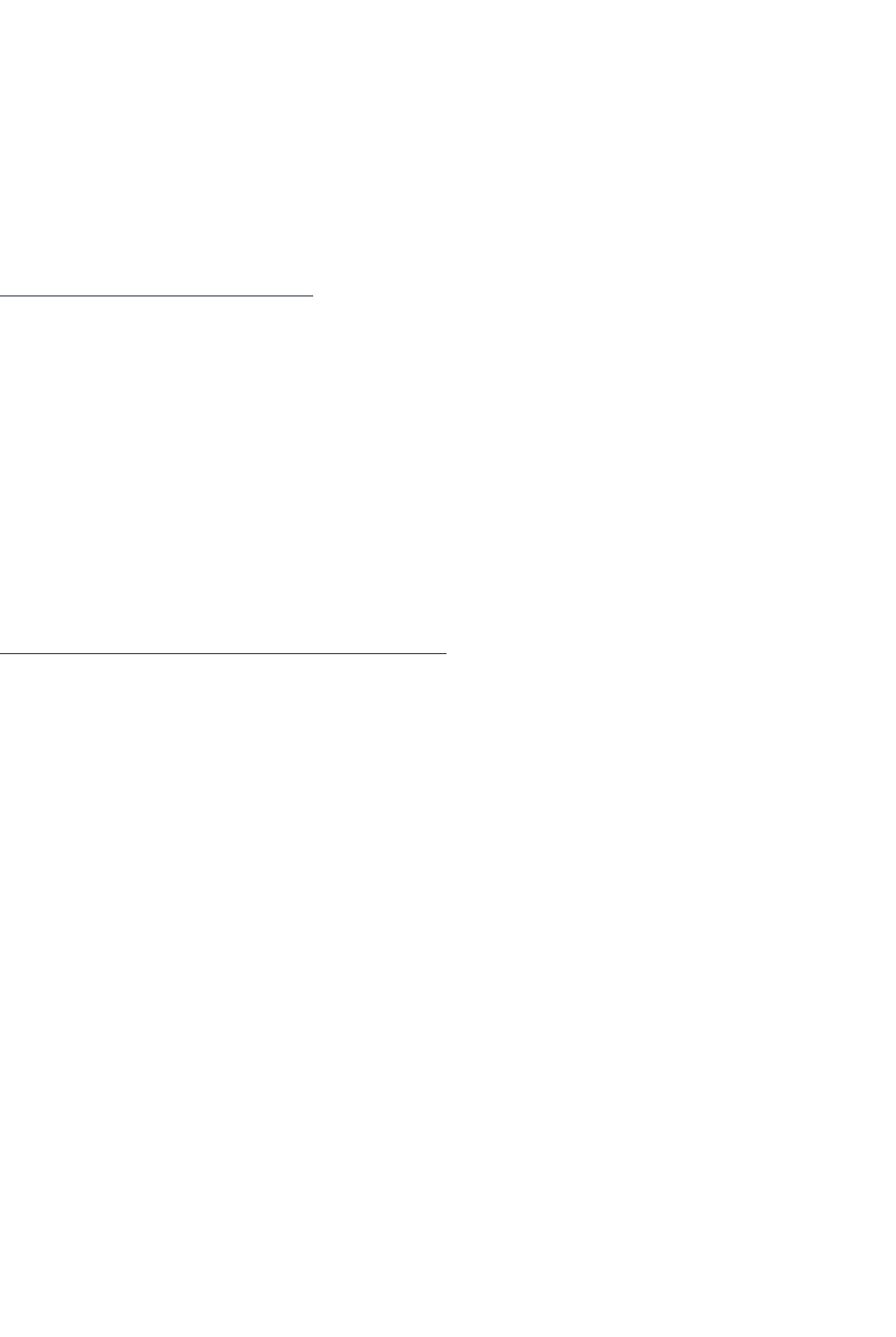Click the left end of upper line
Image resolution: width=896 pixels, height=1337 pixels.
coord(1,294)
